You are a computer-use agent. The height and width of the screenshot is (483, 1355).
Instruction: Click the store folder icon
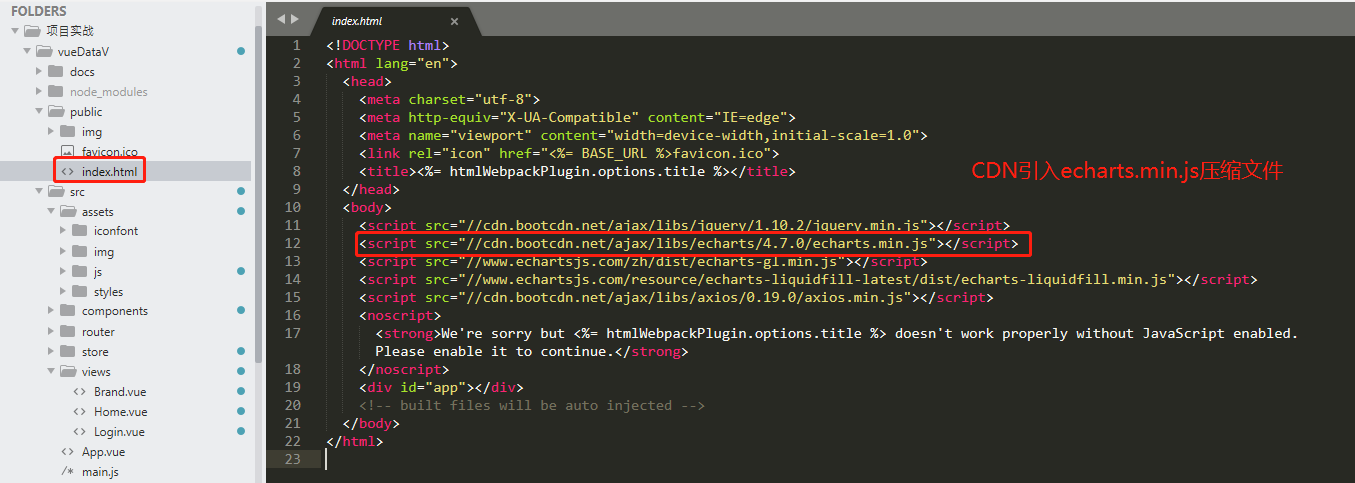pos(68,351)
